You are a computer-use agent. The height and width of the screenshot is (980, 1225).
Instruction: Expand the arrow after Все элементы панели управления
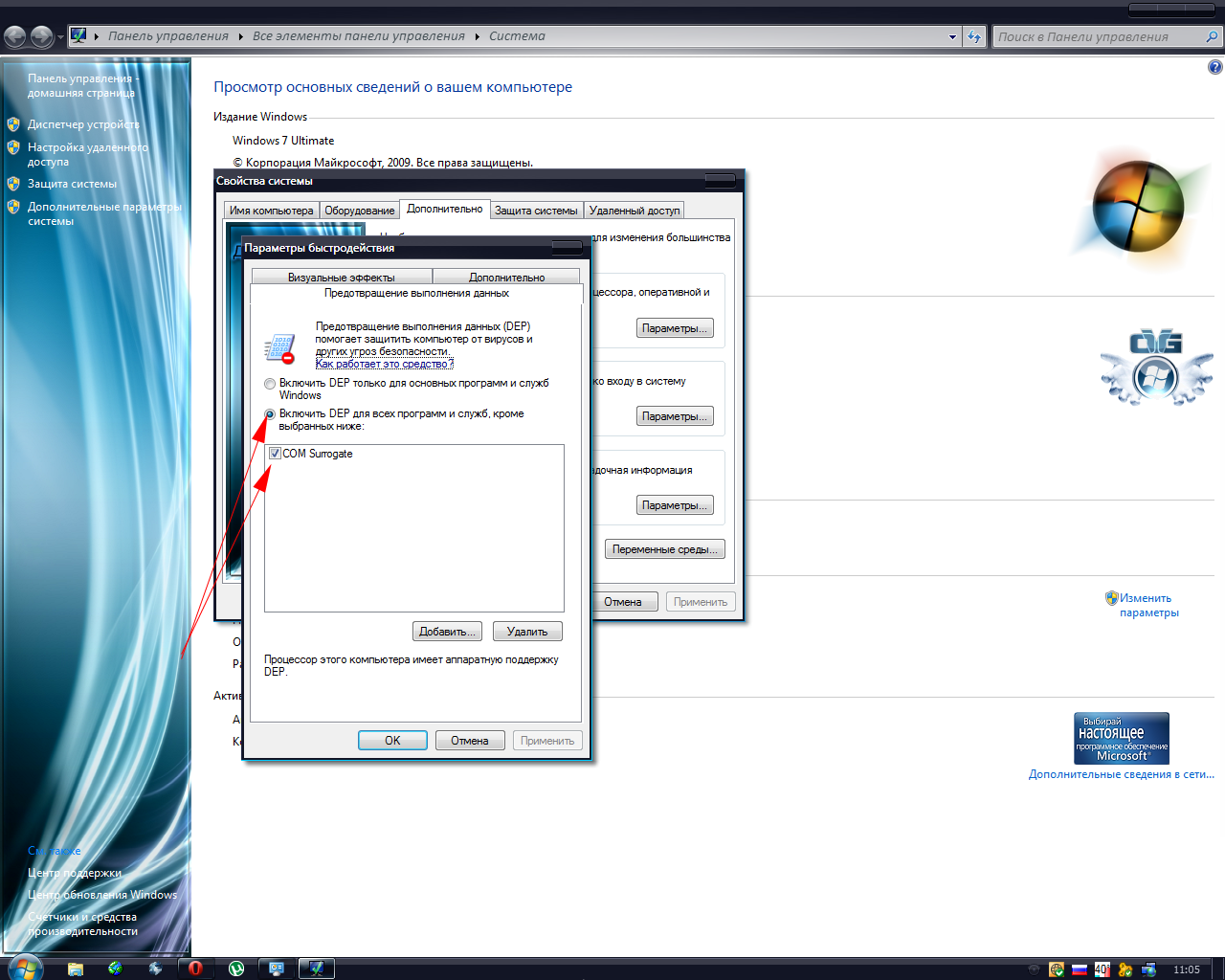477,36
